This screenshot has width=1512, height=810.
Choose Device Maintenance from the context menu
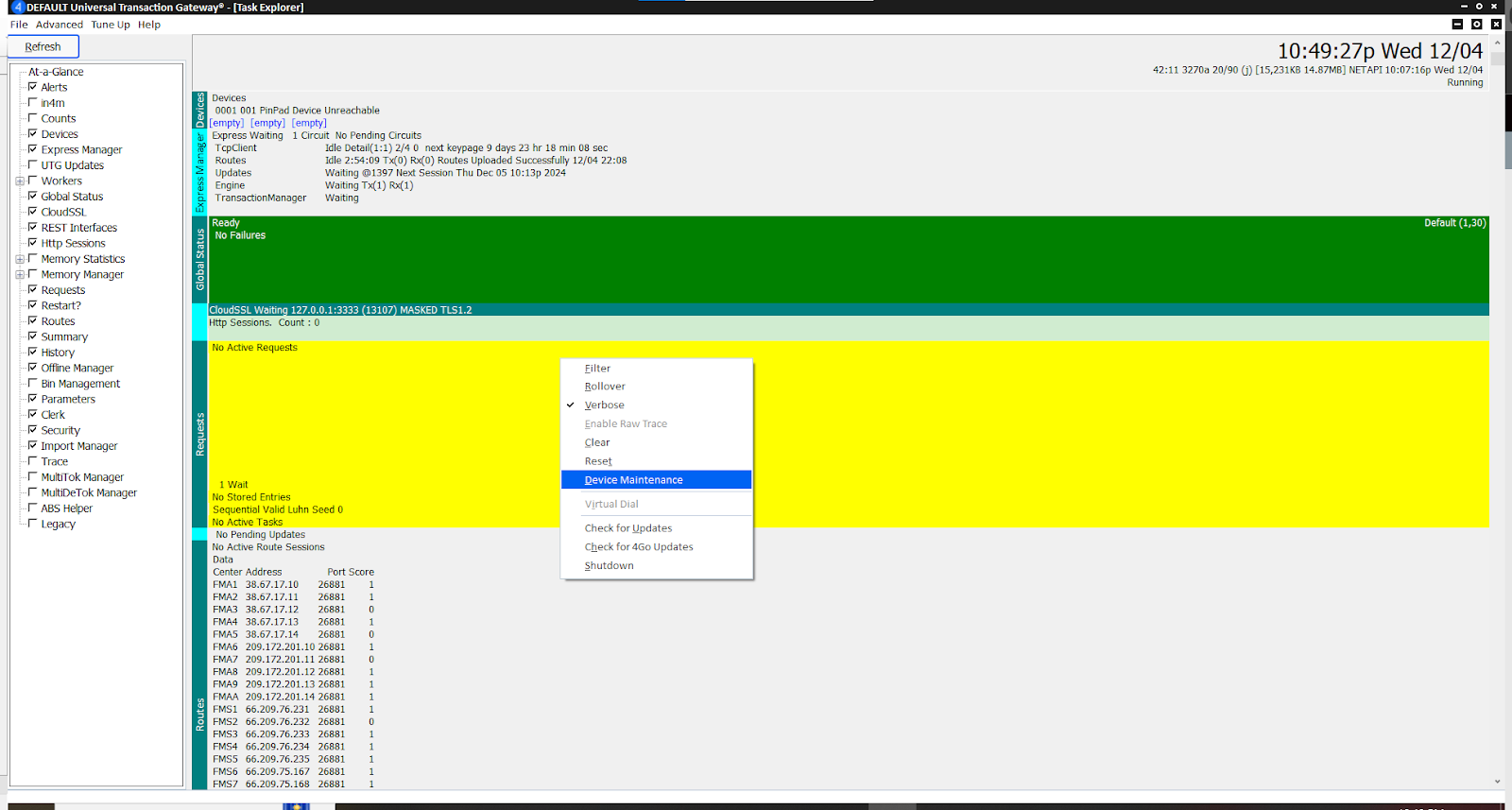tap(633, 480)
